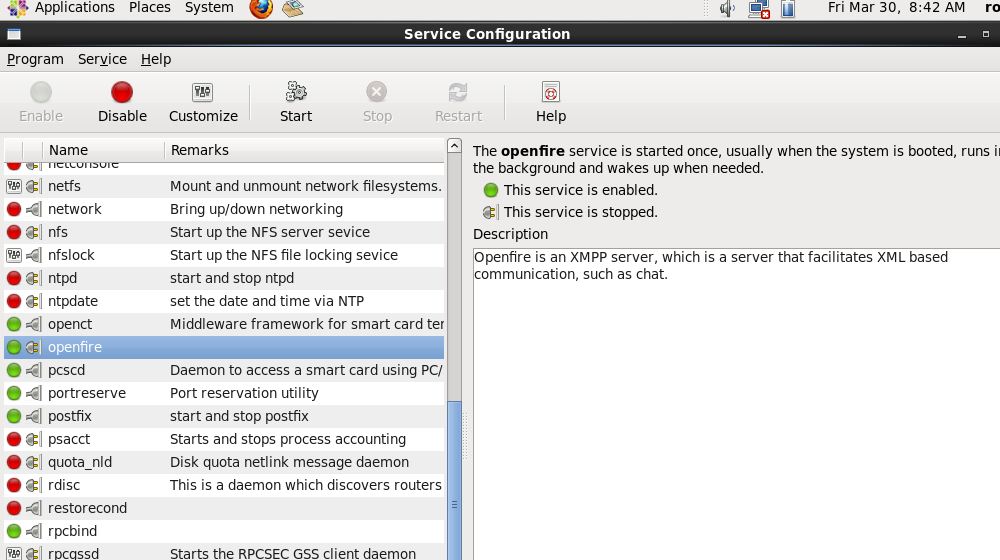1000x560 pixels.
Task: Select the postfix service row
Action: pyautogui.click(x=224, y=416)
